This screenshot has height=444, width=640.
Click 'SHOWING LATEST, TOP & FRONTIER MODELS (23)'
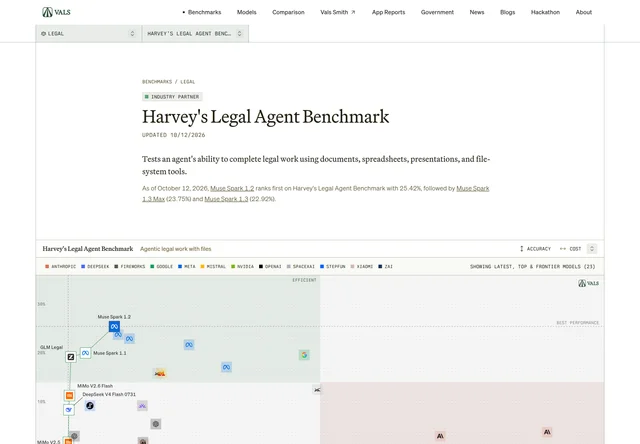533,266
